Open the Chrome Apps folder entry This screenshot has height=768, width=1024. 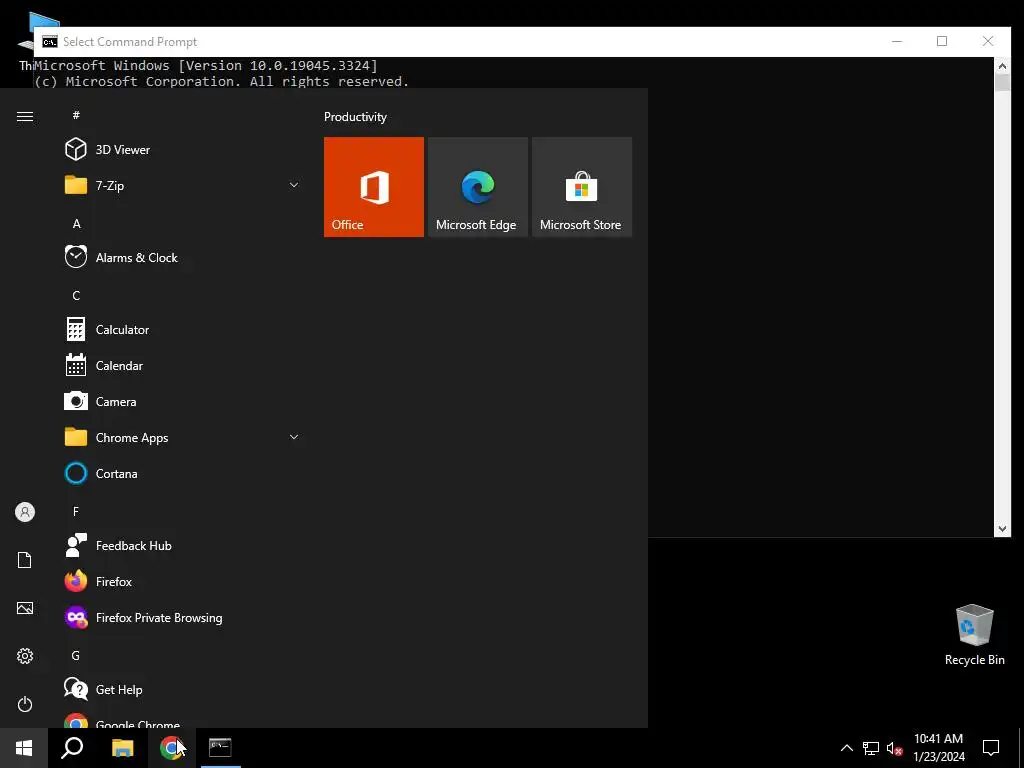coord(183,438)
